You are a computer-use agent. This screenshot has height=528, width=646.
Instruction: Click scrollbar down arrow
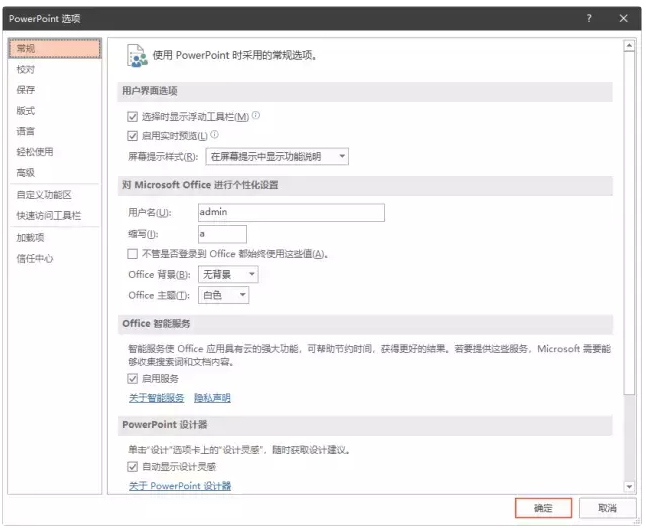(629, 486)
